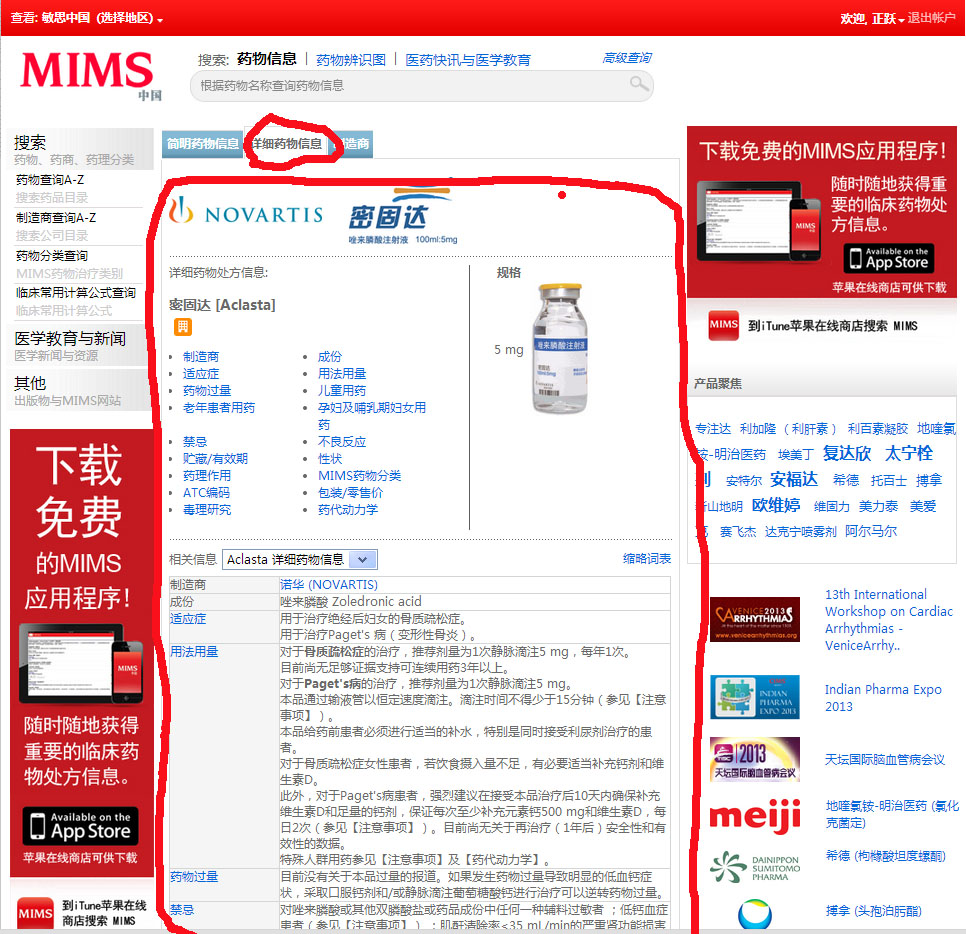The height and width of the screenshot is (934, 966).
Task: Jump to 用法用量 section in the bullet list
Action: [342, 374]
